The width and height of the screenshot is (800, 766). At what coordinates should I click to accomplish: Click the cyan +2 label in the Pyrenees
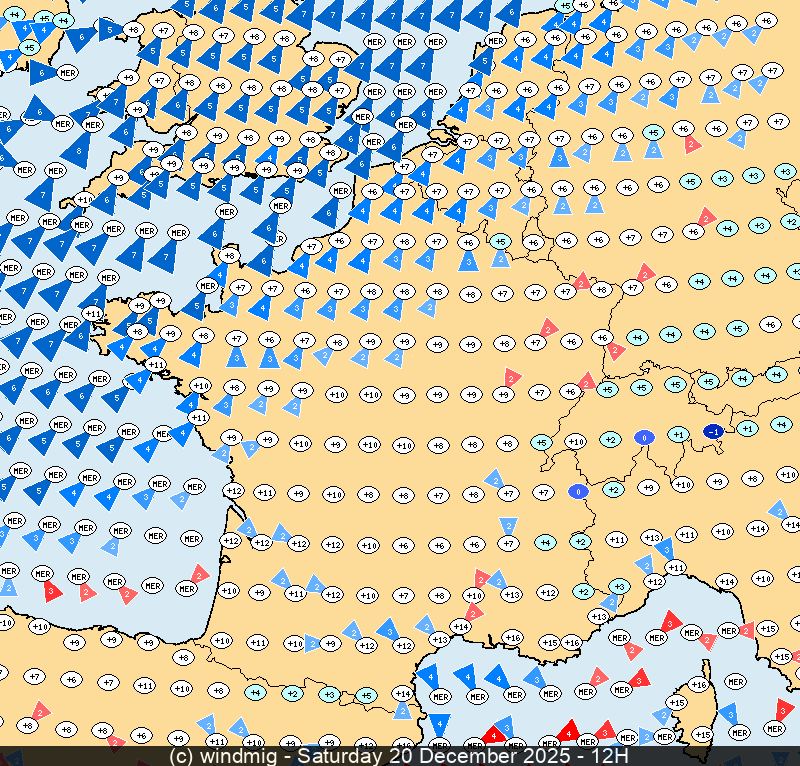[x=291, y=693]
